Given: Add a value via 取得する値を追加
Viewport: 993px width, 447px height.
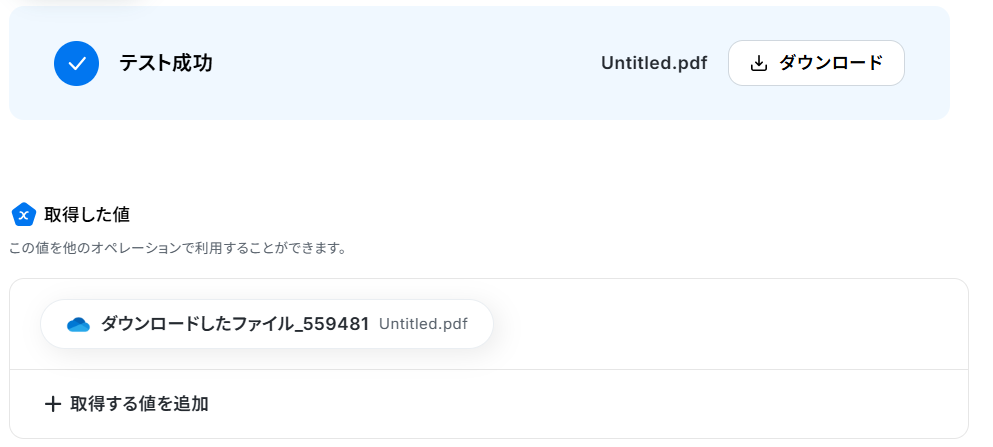Looking at the screenshot, I should pos(138,404).
